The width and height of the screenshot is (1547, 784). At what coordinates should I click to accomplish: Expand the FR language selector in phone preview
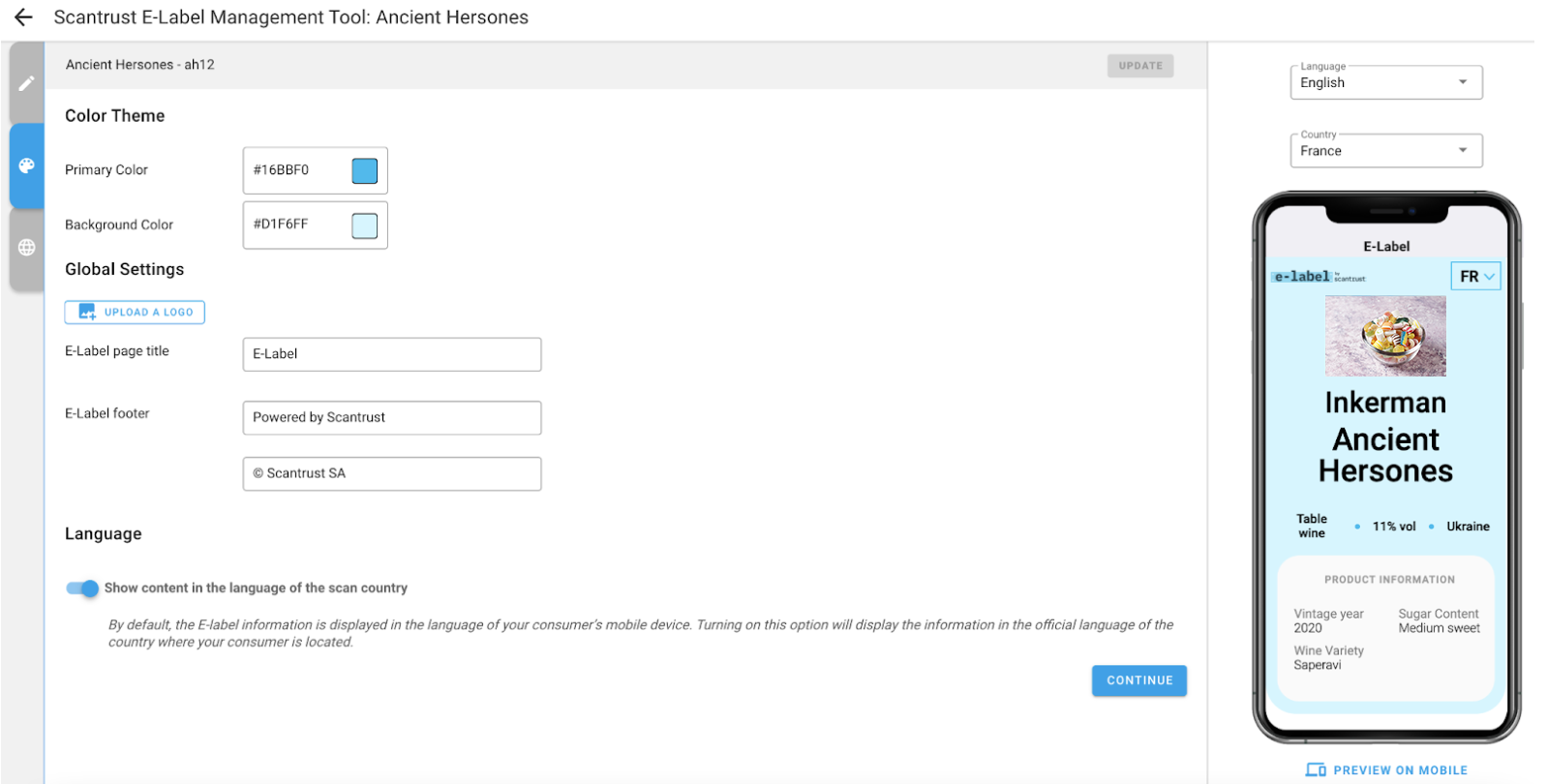pos(1475,276)
